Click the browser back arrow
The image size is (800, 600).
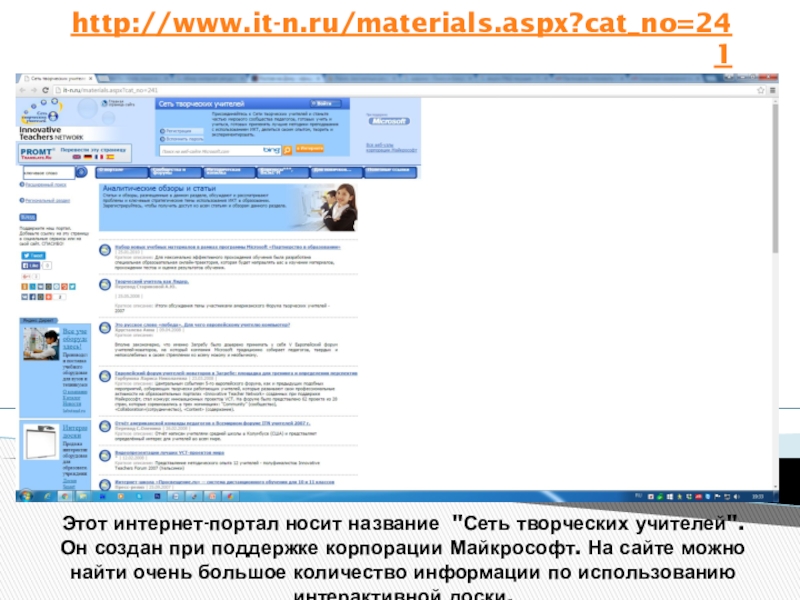click(22, 90)
